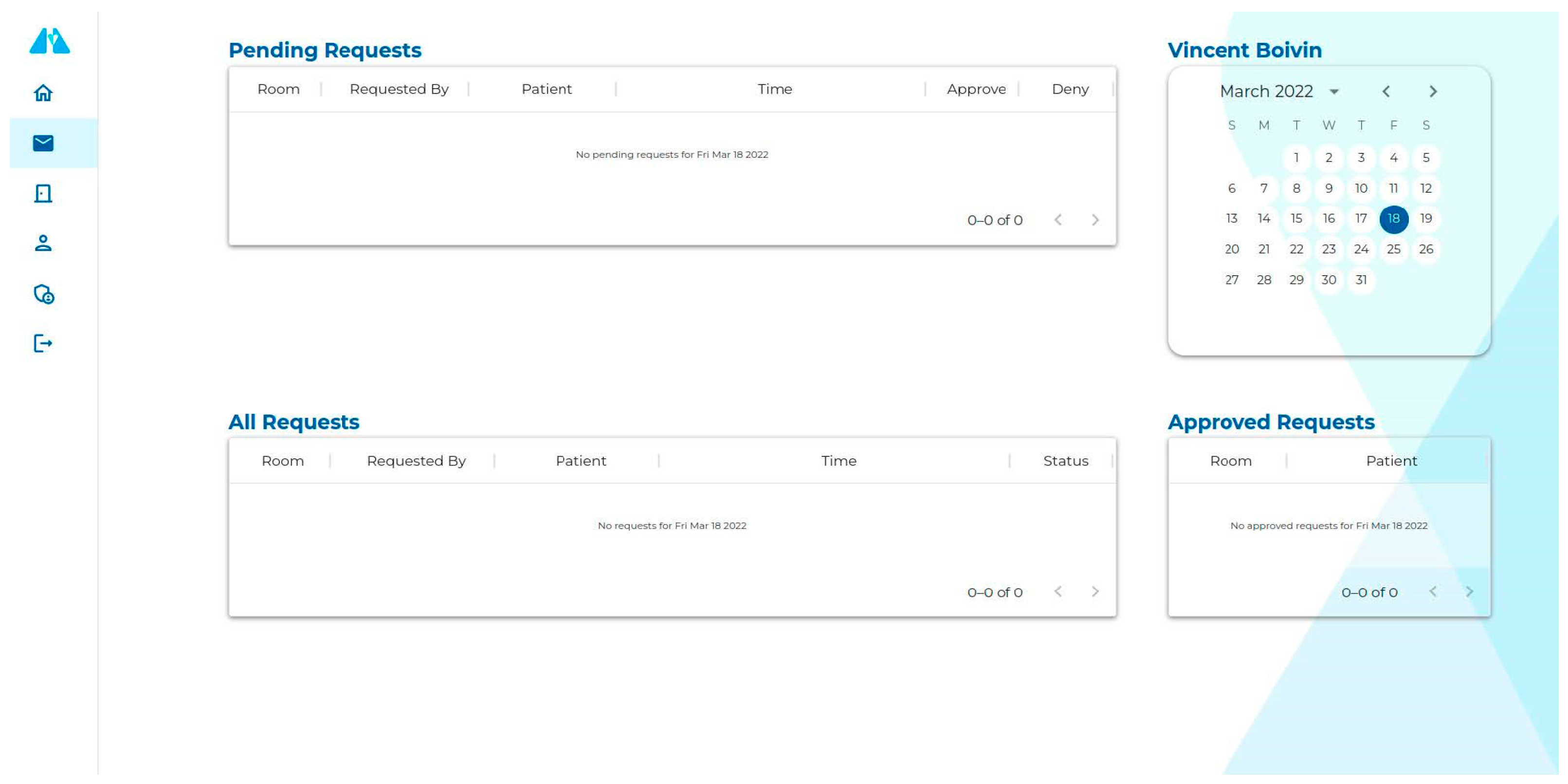Screen dimensions: 1568x784
Task: Open the admin shield icon
Action: [43, 294]
